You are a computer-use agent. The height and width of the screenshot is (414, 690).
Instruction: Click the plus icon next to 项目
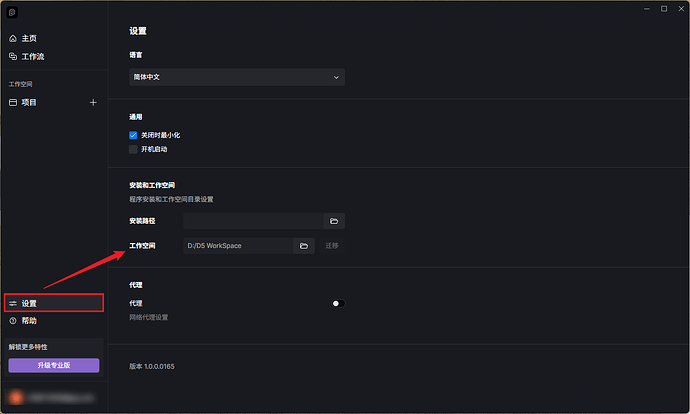pyautogui.click(x=93, y=102)
